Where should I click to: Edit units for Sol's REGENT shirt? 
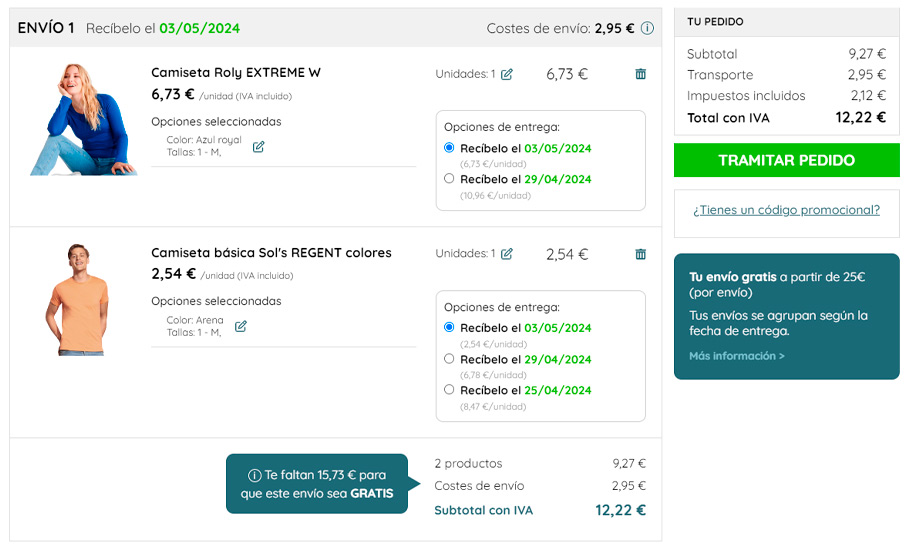point(507,254)
